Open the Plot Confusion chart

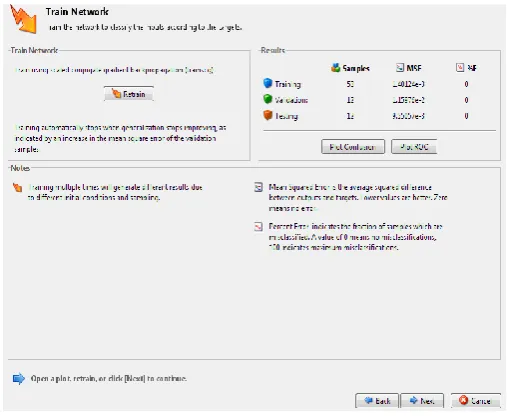[353, 147]
